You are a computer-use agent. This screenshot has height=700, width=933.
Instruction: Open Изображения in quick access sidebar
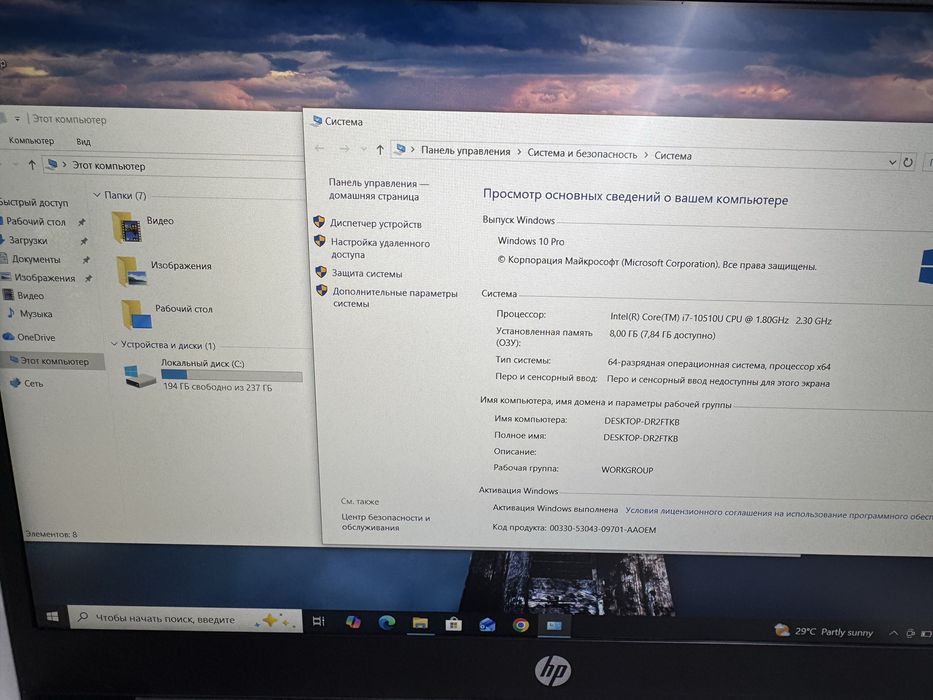tap(45, 278)
